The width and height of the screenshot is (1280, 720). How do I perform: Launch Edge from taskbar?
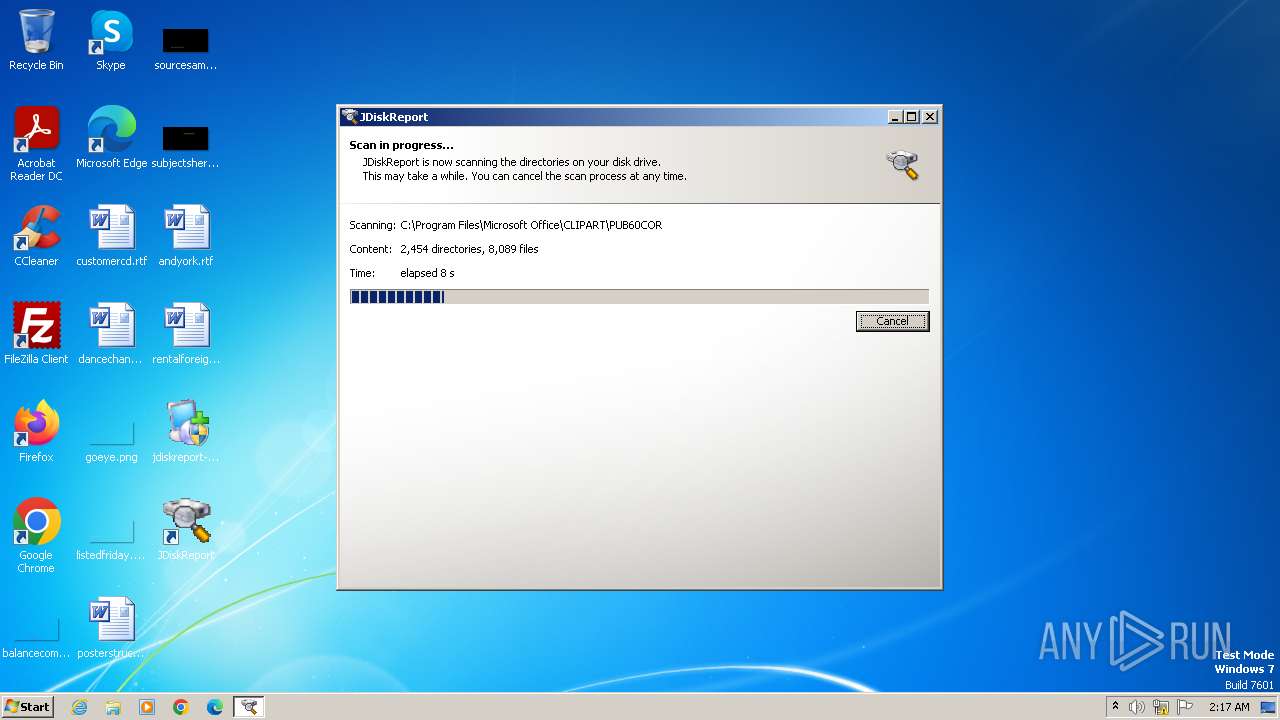click(215, 707)
